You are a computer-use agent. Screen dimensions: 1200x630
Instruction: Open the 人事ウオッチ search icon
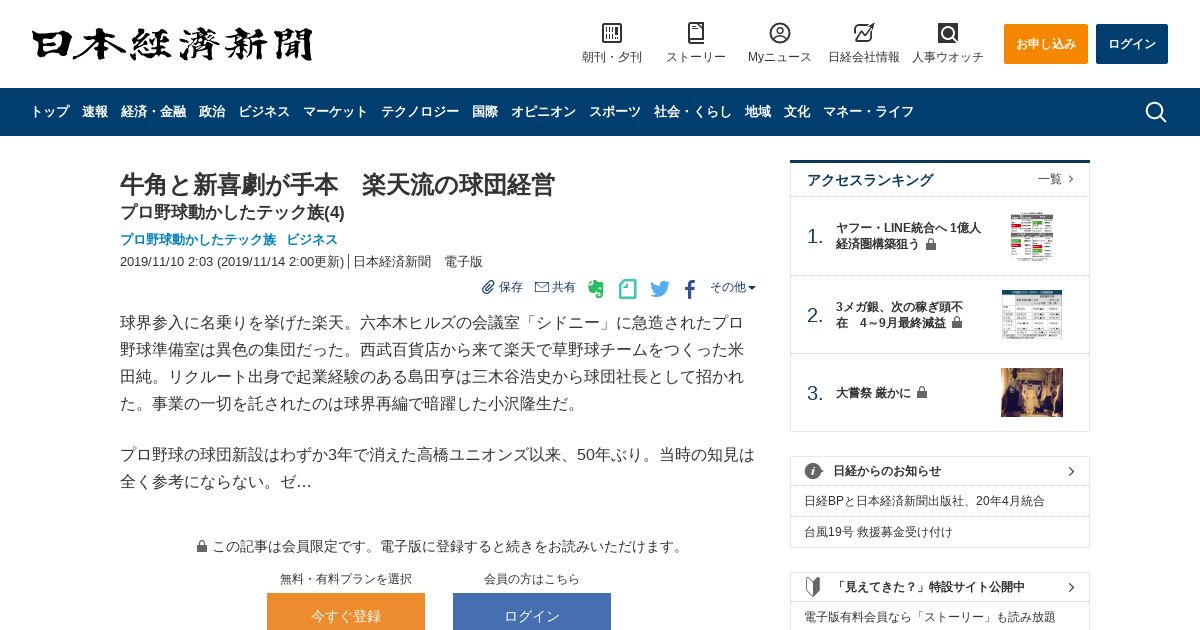pos(948,33)
